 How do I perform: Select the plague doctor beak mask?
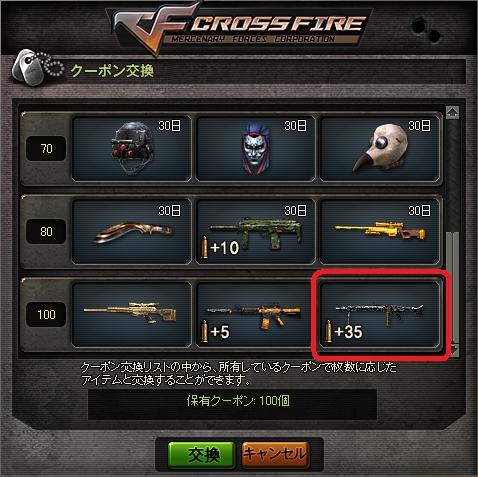point(380,149)
